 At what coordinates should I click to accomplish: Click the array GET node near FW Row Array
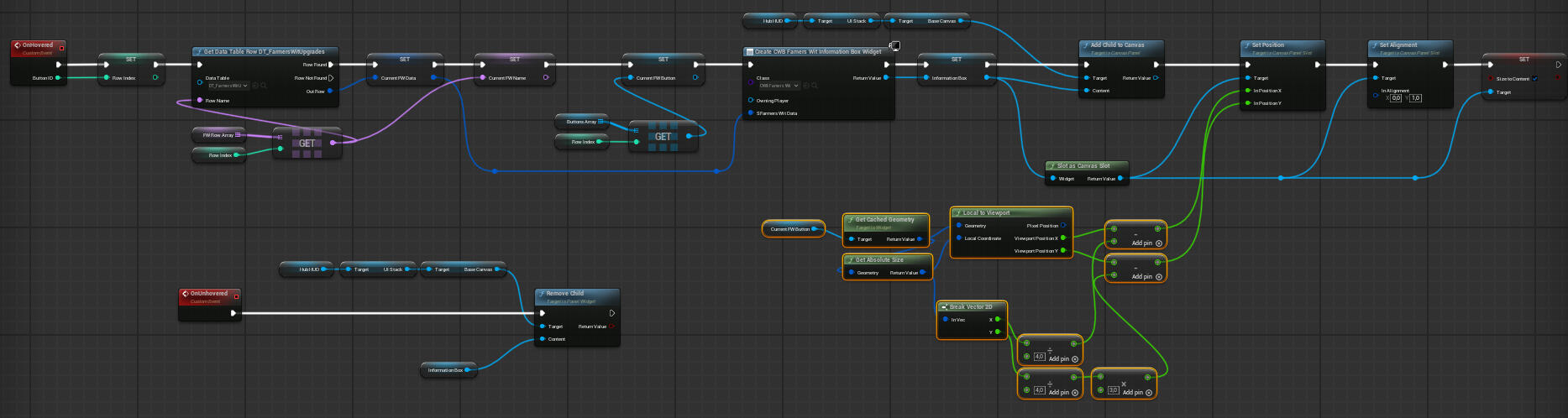tap(307, 144)
